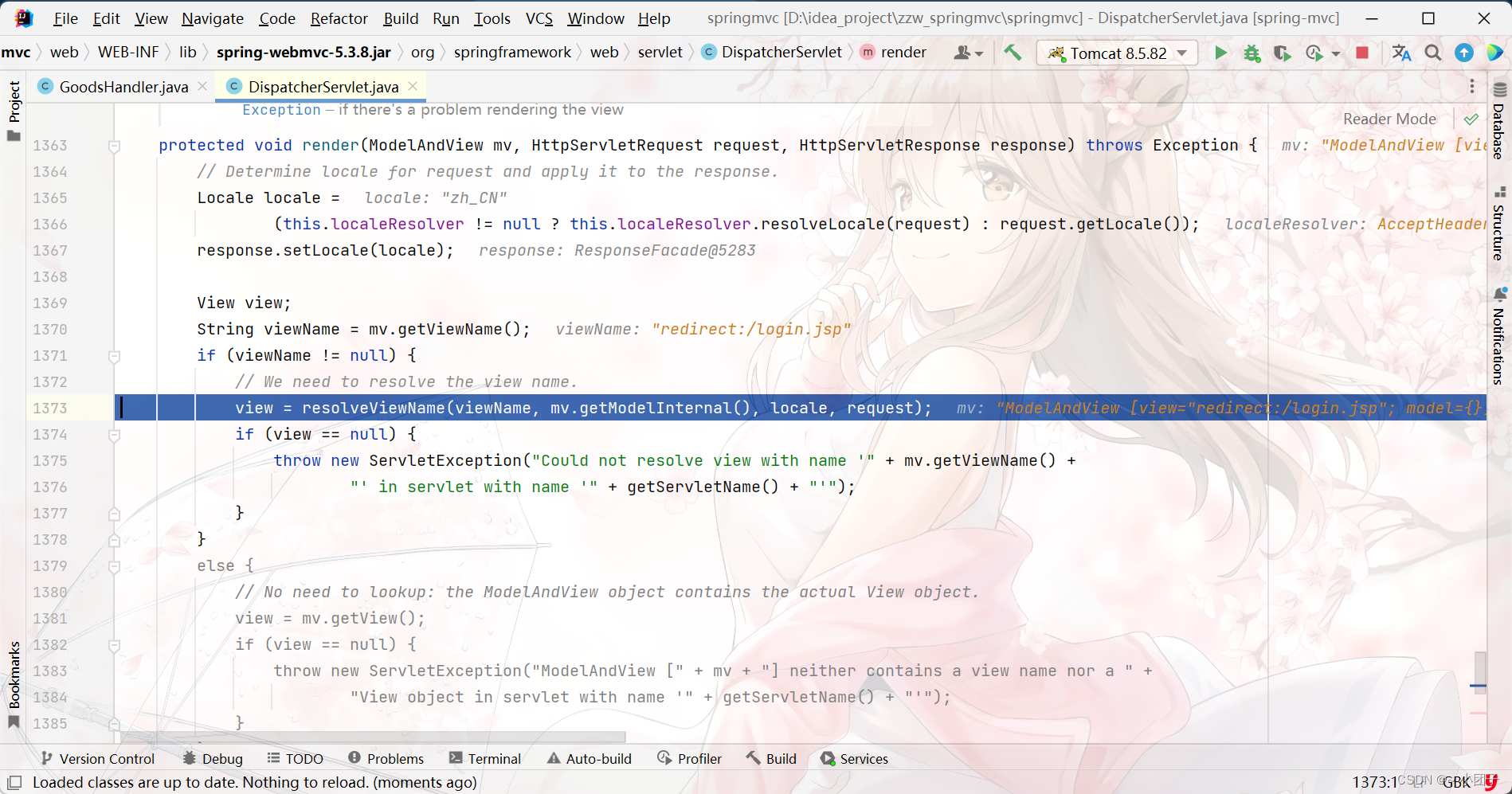Open the VCS menu
This screenshot has height=794, width=1512.
tap(539, 18)
